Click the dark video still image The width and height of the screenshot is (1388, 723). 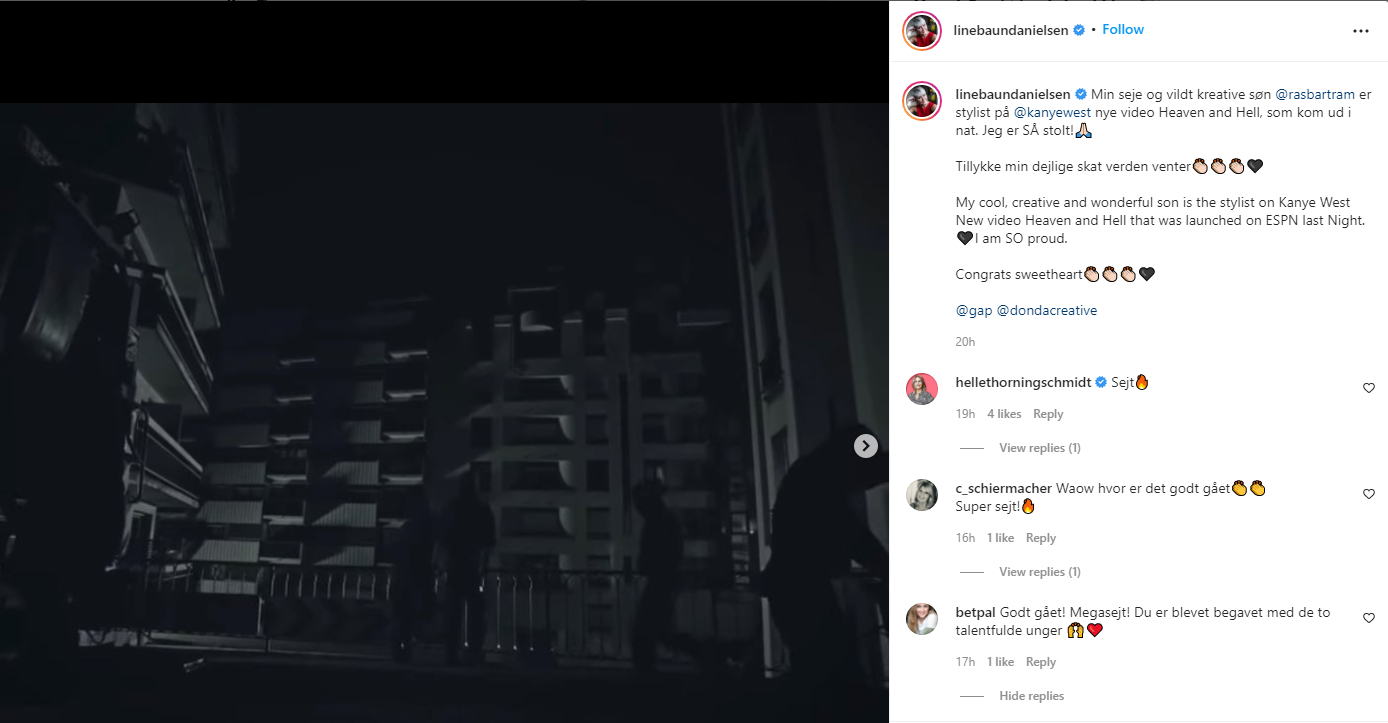coord(444,412)
